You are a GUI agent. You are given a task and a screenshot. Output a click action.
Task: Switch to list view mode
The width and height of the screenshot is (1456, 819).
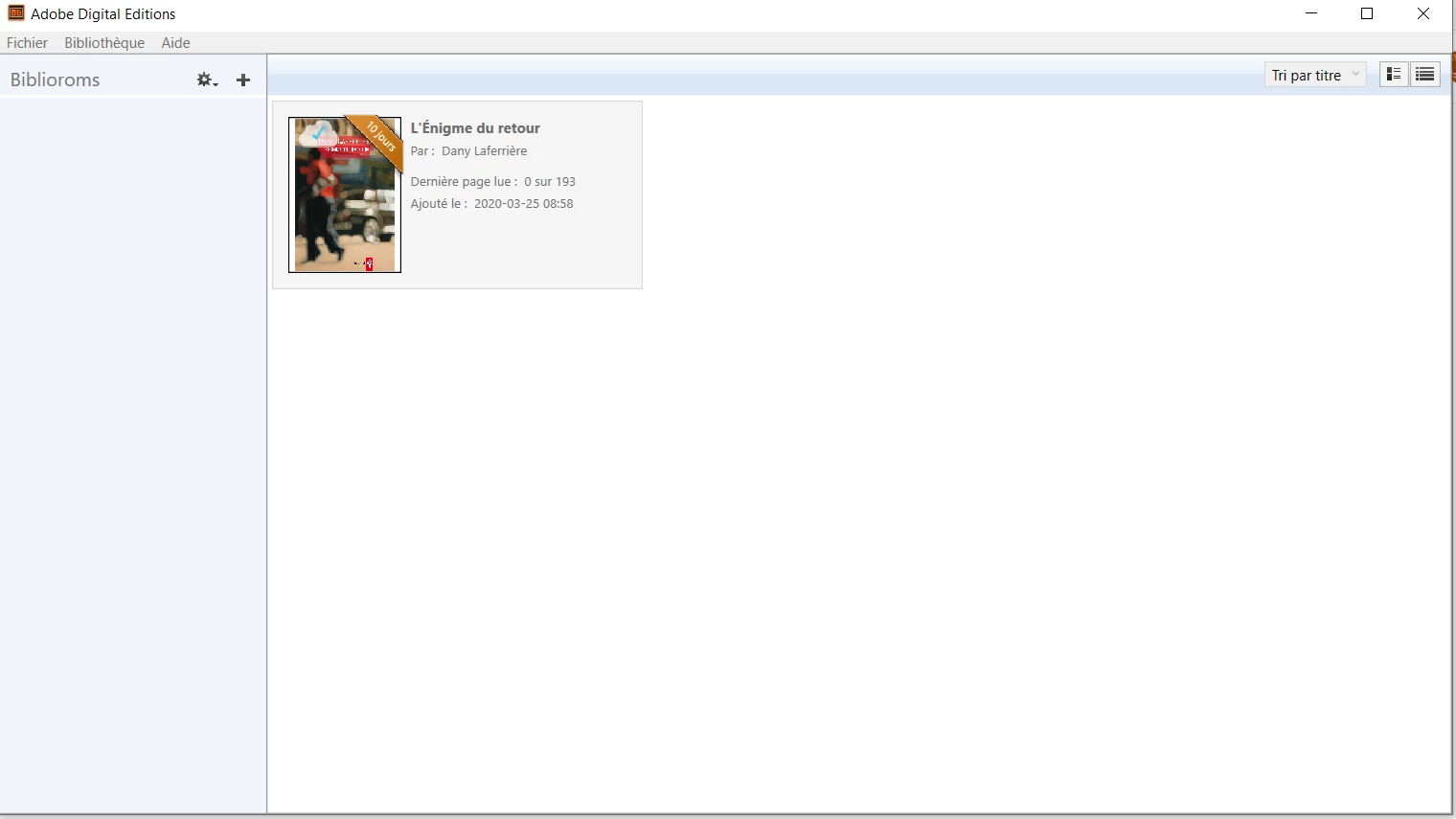(1425, 75)
